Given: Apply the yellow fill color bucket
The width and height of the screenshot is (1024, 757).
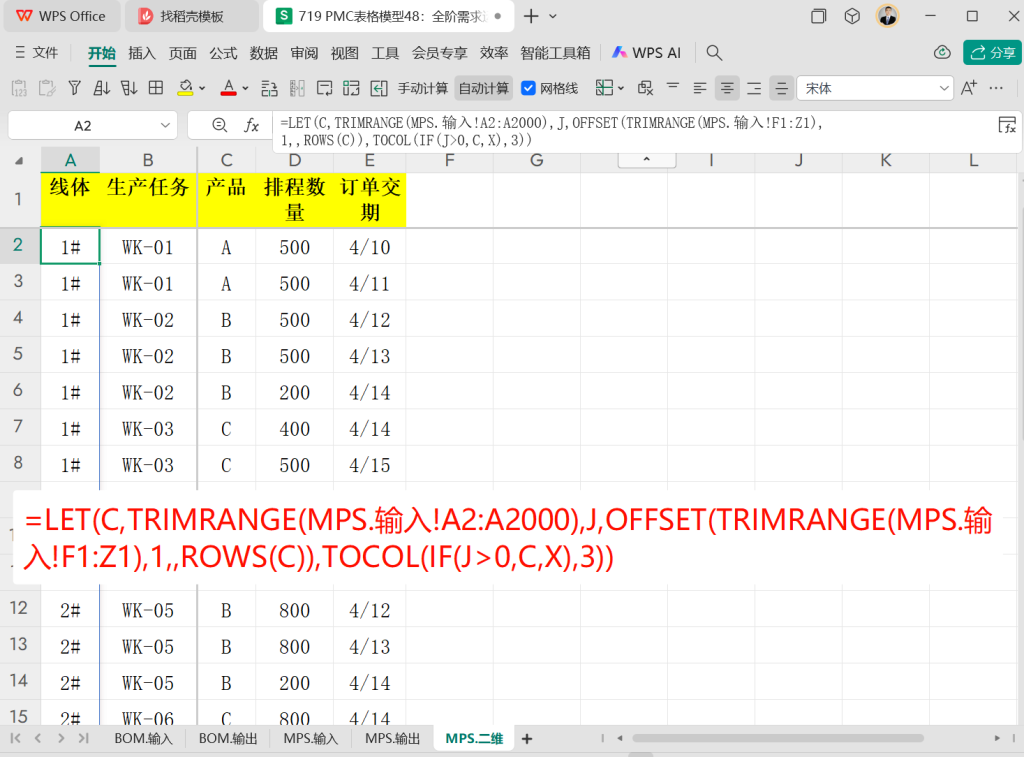Looking at the screenshot, I should (x=185, y=88).
